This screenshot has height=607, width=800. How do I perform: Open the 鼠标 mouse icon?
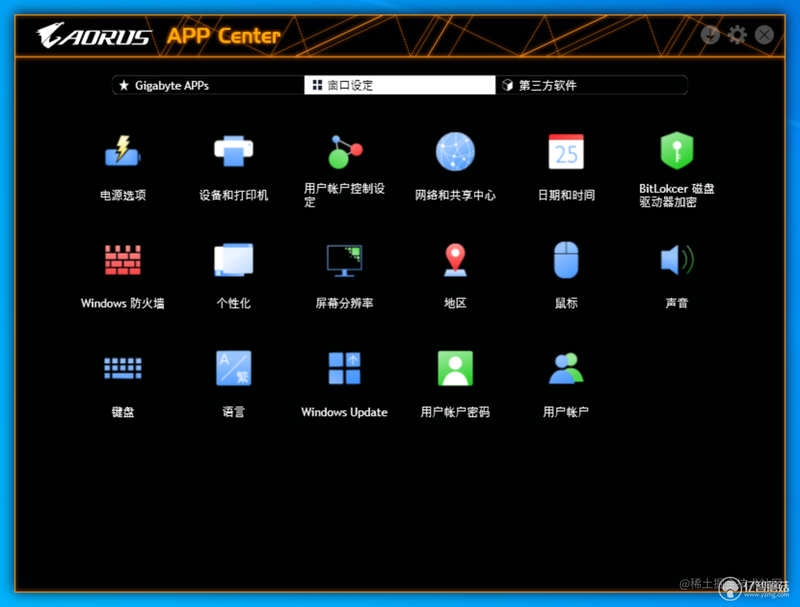click(x=566, y=260)
